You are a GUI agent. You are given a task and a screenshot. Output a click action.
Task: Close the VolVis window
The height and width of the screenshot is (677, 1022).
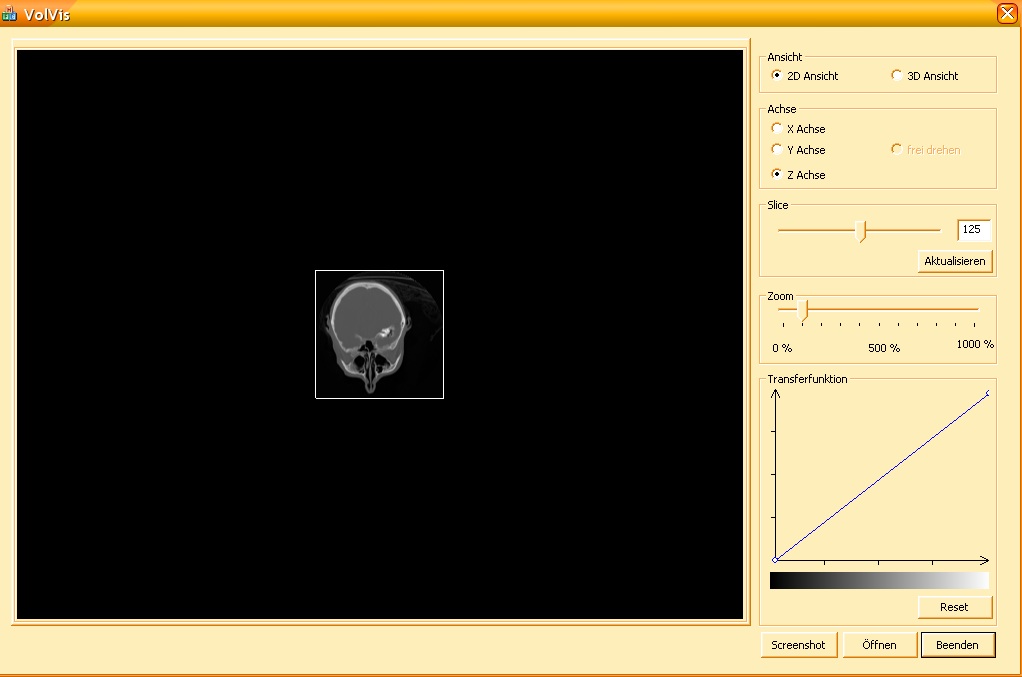pos(1007,13)
